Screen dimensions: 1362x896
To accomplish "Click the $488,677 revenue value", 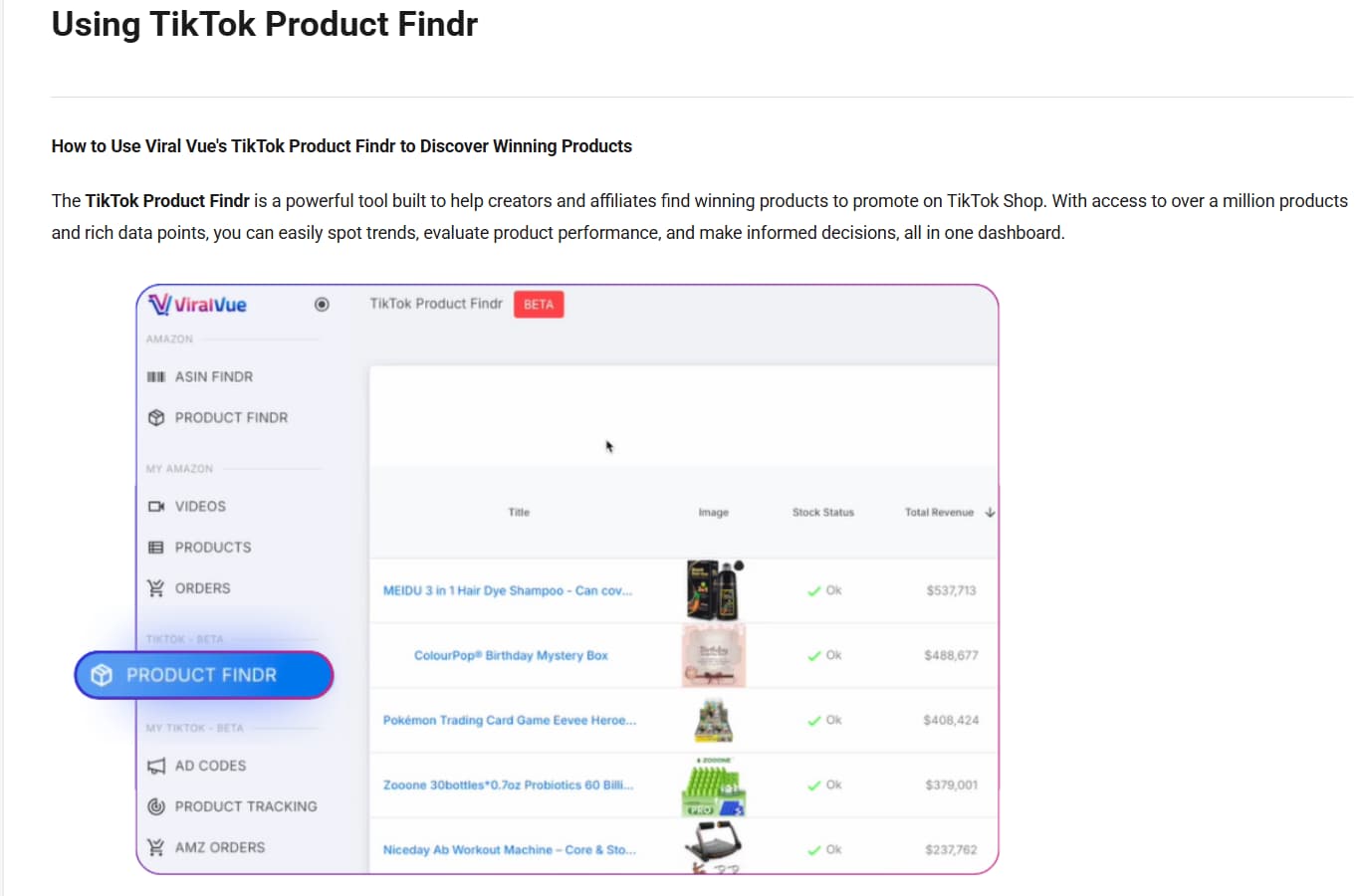I will click(951, 655).
